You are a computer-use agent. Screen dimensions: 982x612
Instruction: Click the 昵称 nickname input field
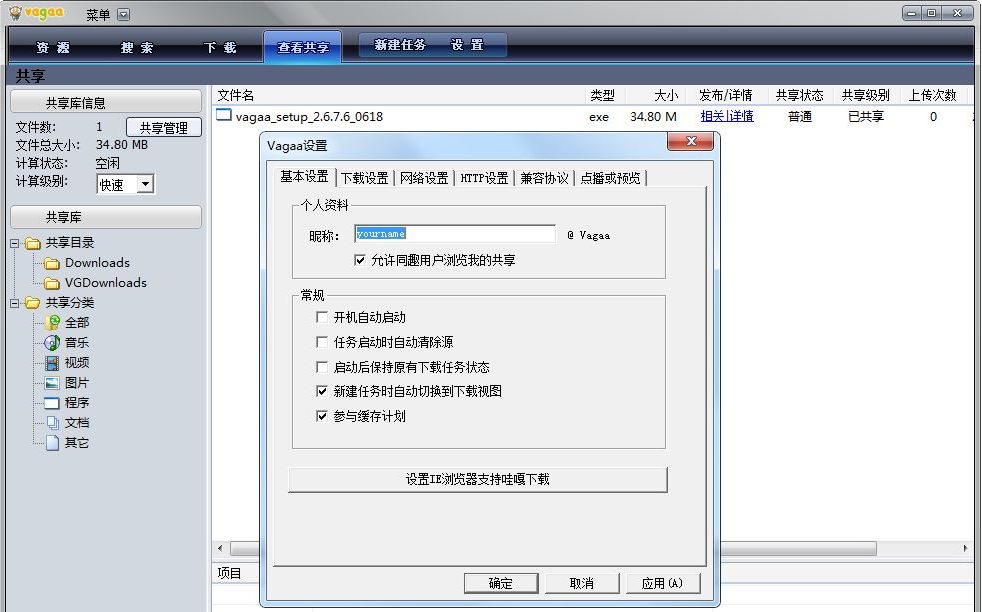coord(455,234)
